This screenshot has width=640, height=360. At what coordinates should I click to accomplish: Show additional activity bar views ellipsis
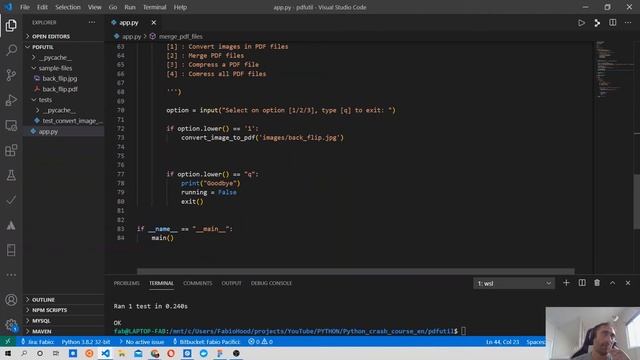pos(11,275)
